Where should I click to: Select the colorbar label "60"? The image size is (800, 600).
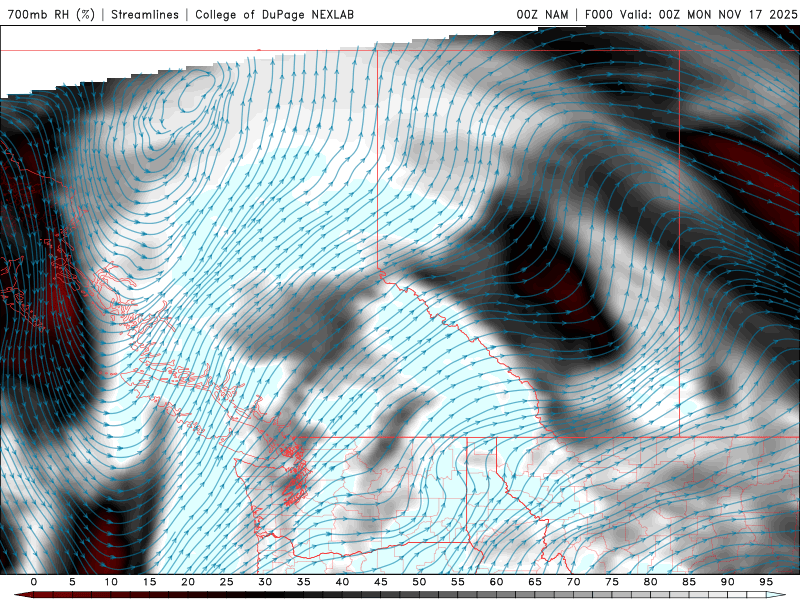tap(496, 582)
